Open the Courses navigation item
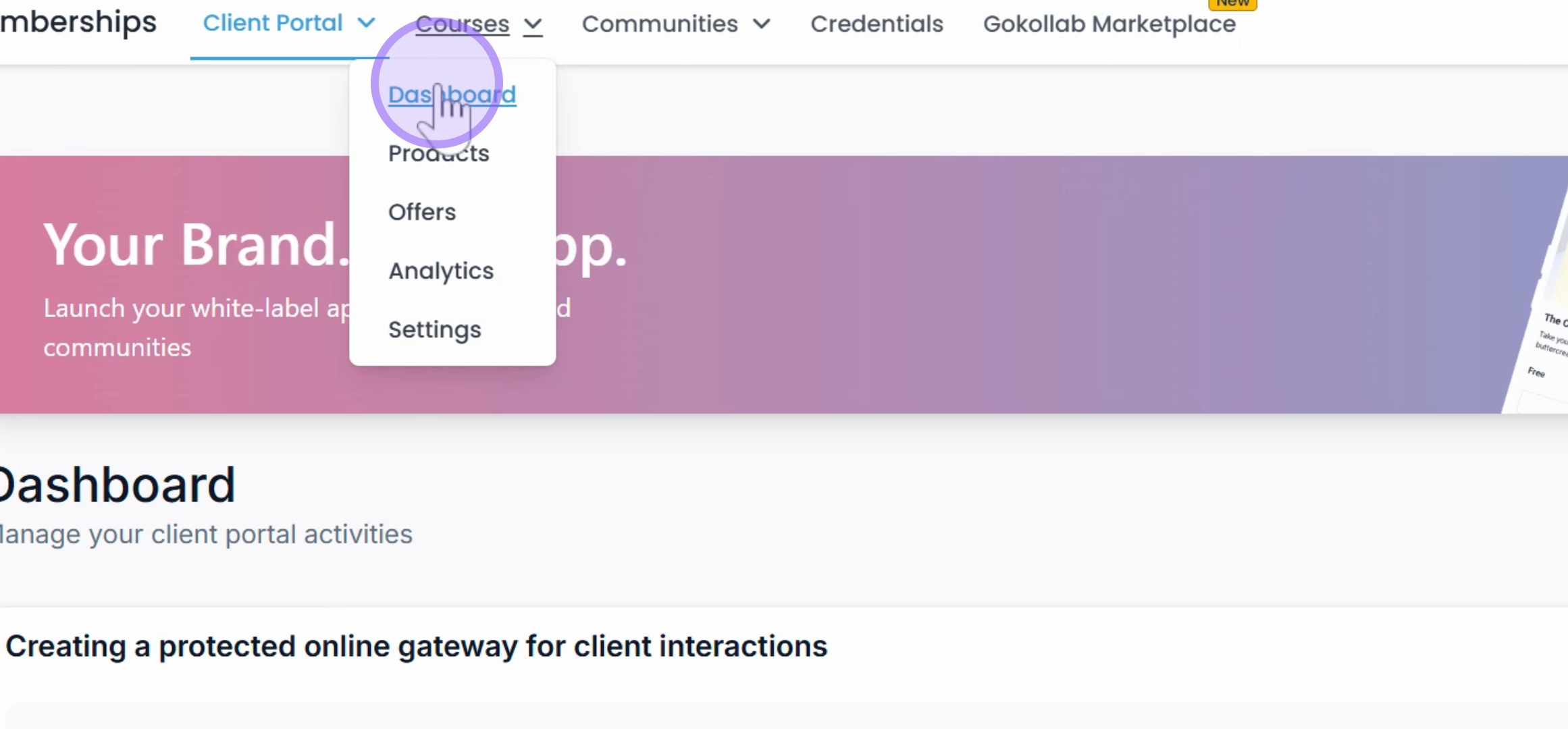 tap(479, 24)
